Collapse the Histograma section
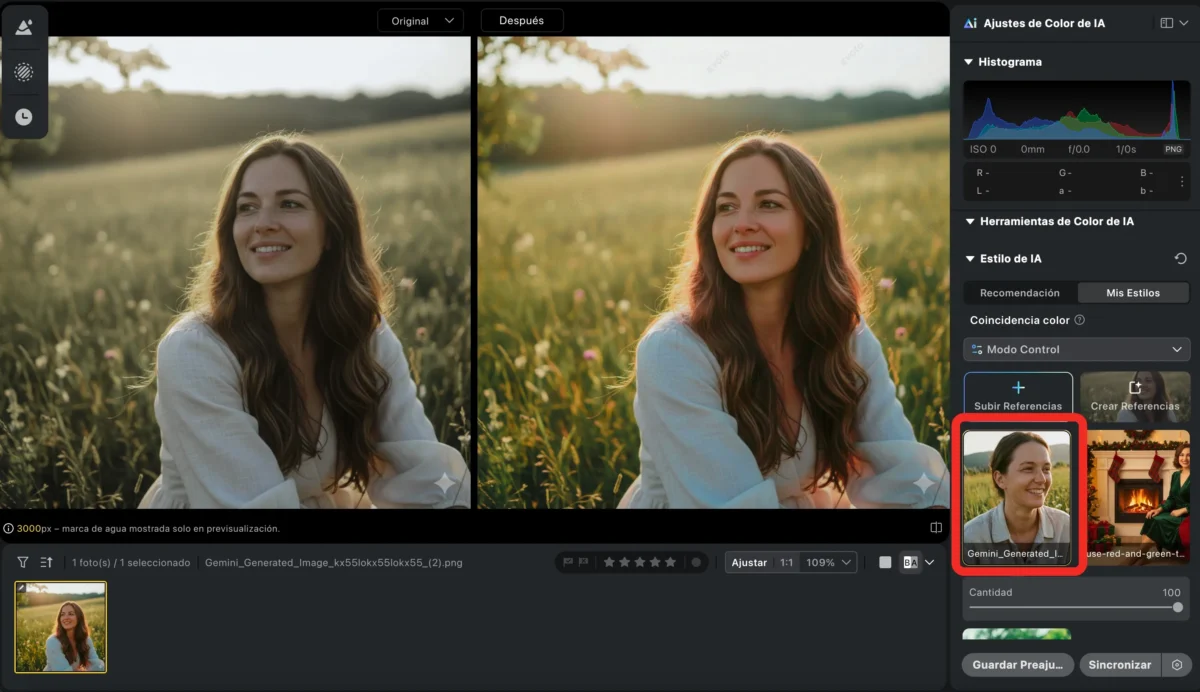The image size is (1200, 692). [968, 62]
